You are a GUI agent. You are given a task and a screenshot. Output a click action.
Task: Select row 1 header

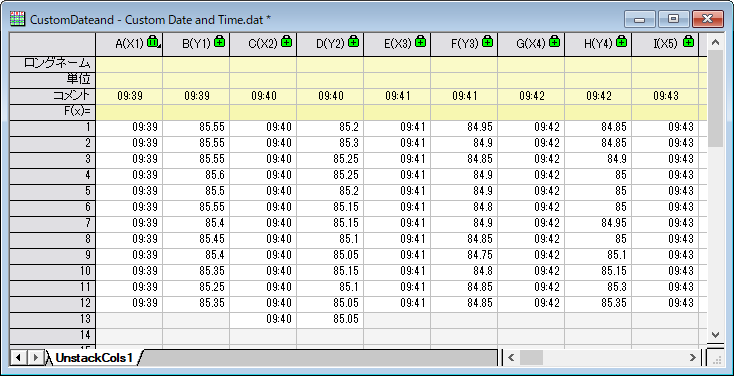53,128
